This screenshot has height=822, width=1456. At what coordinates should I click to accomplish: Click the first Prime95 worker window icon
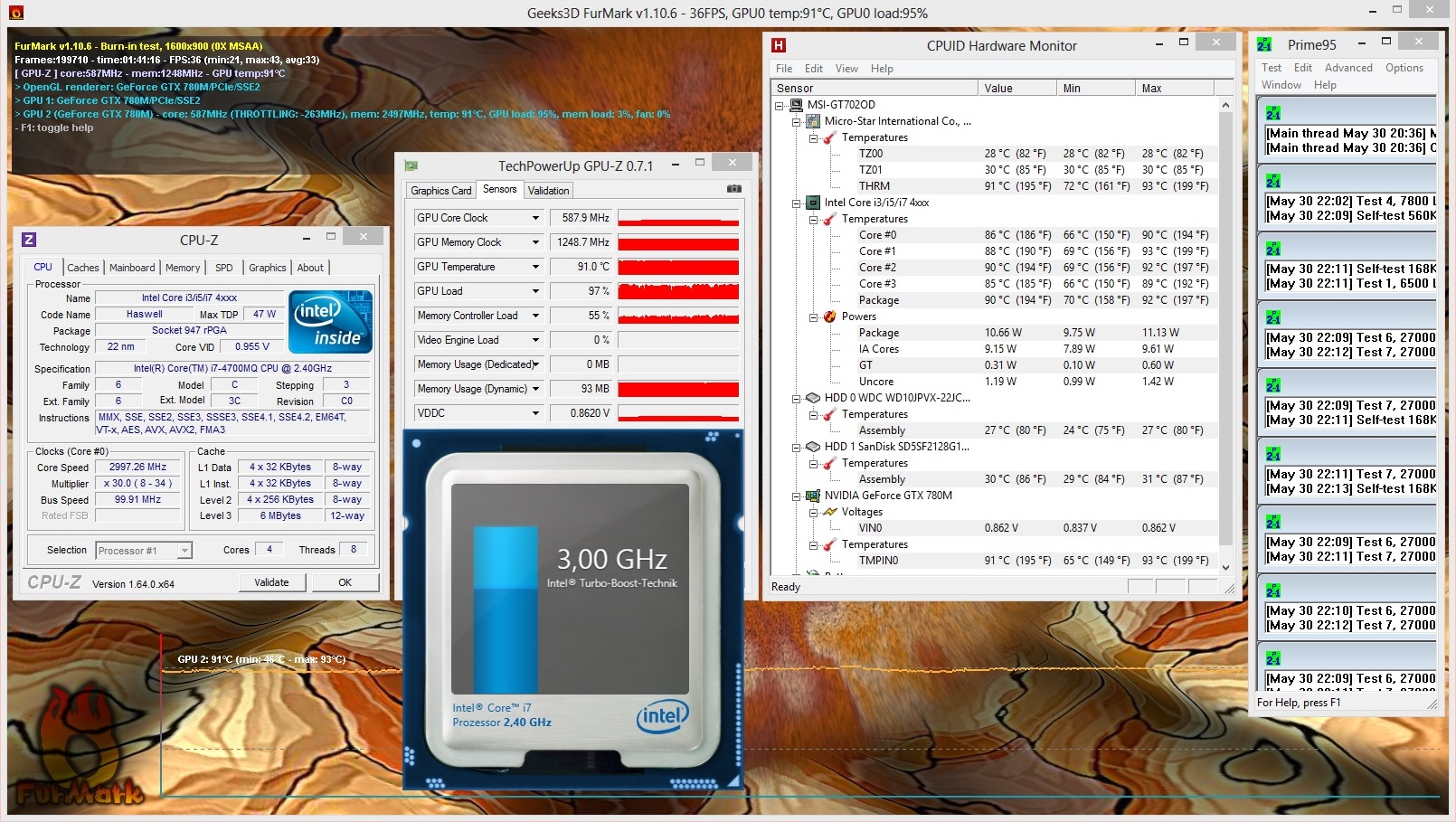tap(1273, 113)
